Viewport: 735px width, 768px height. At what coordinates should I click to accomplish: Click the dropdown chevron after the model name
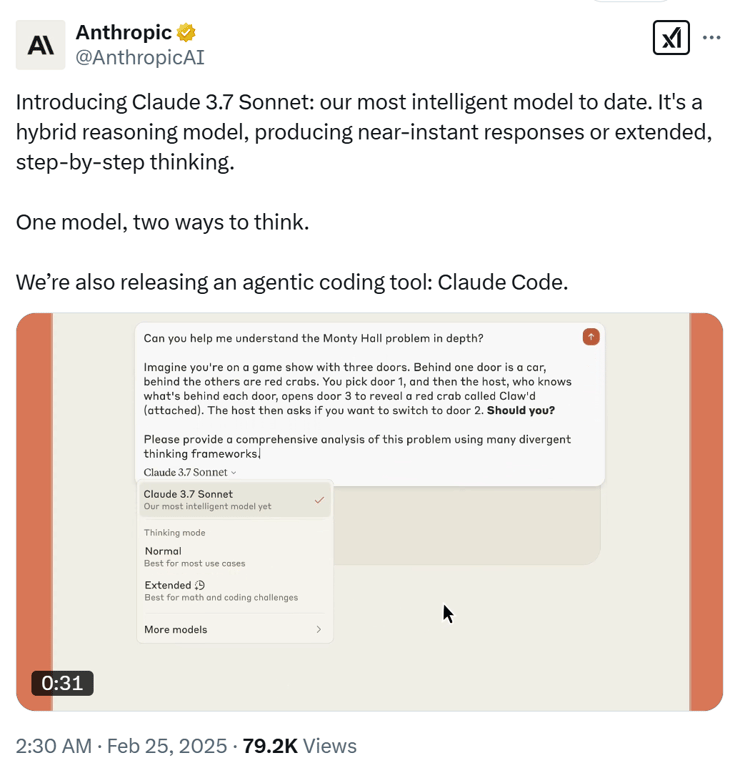(x=234, y=473)
